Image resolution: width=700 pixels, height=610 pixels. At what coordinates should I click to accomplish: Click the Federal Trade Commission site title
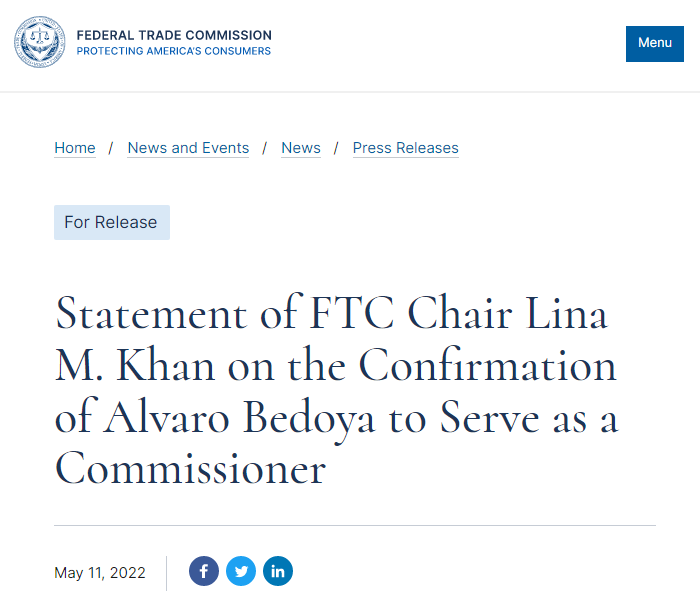[174, 36]
